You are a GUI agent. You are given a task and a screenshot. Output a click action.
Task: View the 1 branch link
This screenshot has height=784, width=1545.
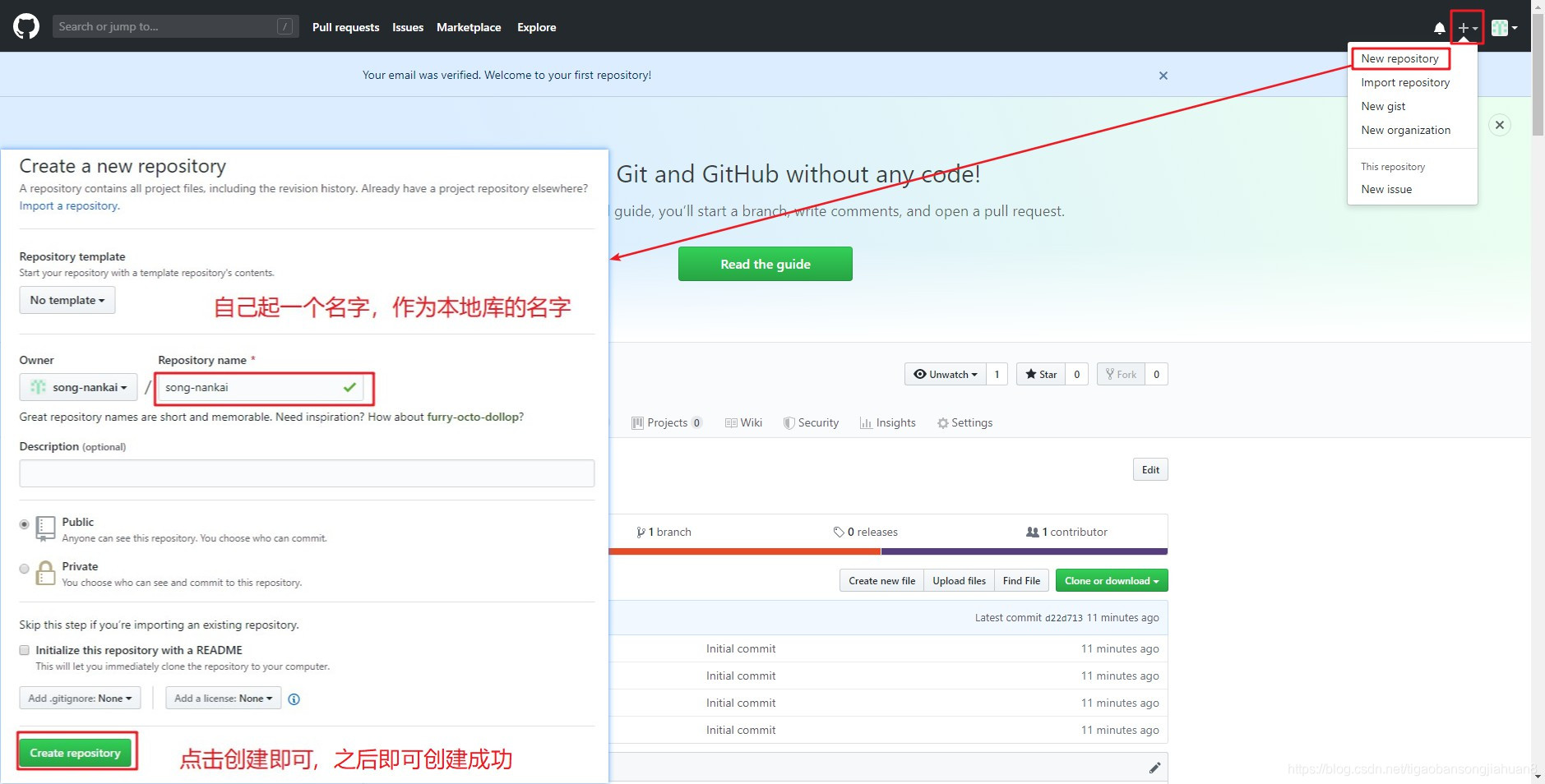pyautogui.click(x=664, y=532)
